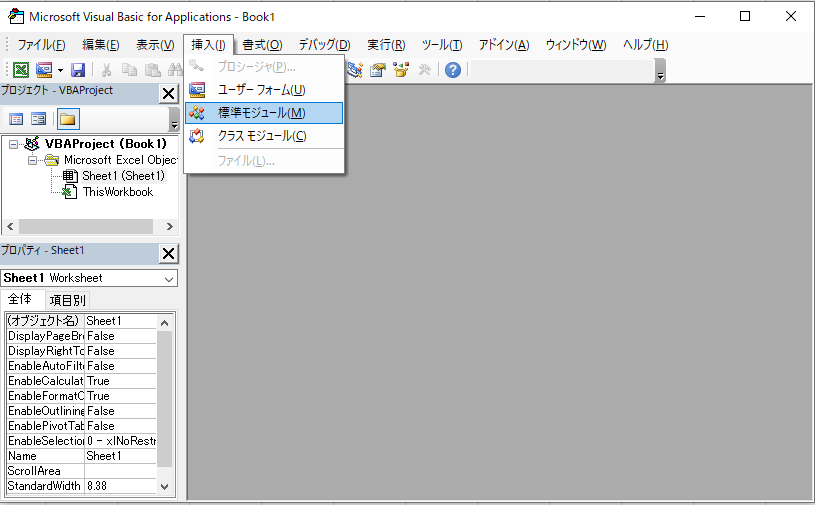Click the Find binoculars icon
Image resolution: width=815 pixels, height=505 pixels.
tap(175, 70)
